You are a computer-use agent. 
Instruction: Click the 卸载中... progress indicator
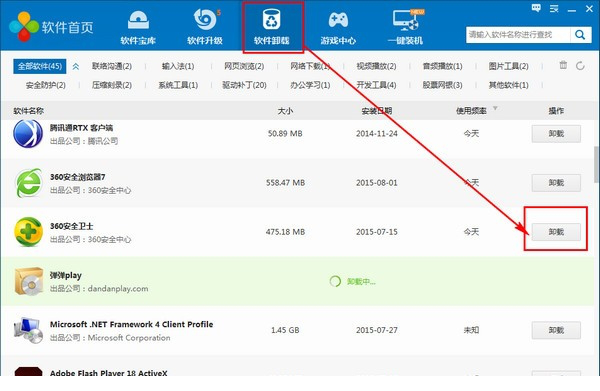352,282
